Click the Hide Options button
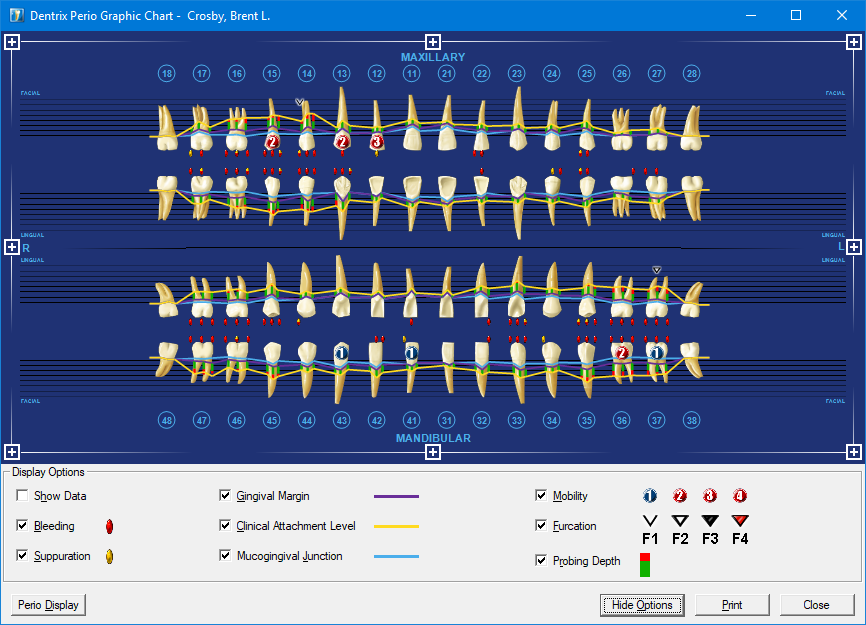This screenshot has height=625, width=866. click(643, 605)
